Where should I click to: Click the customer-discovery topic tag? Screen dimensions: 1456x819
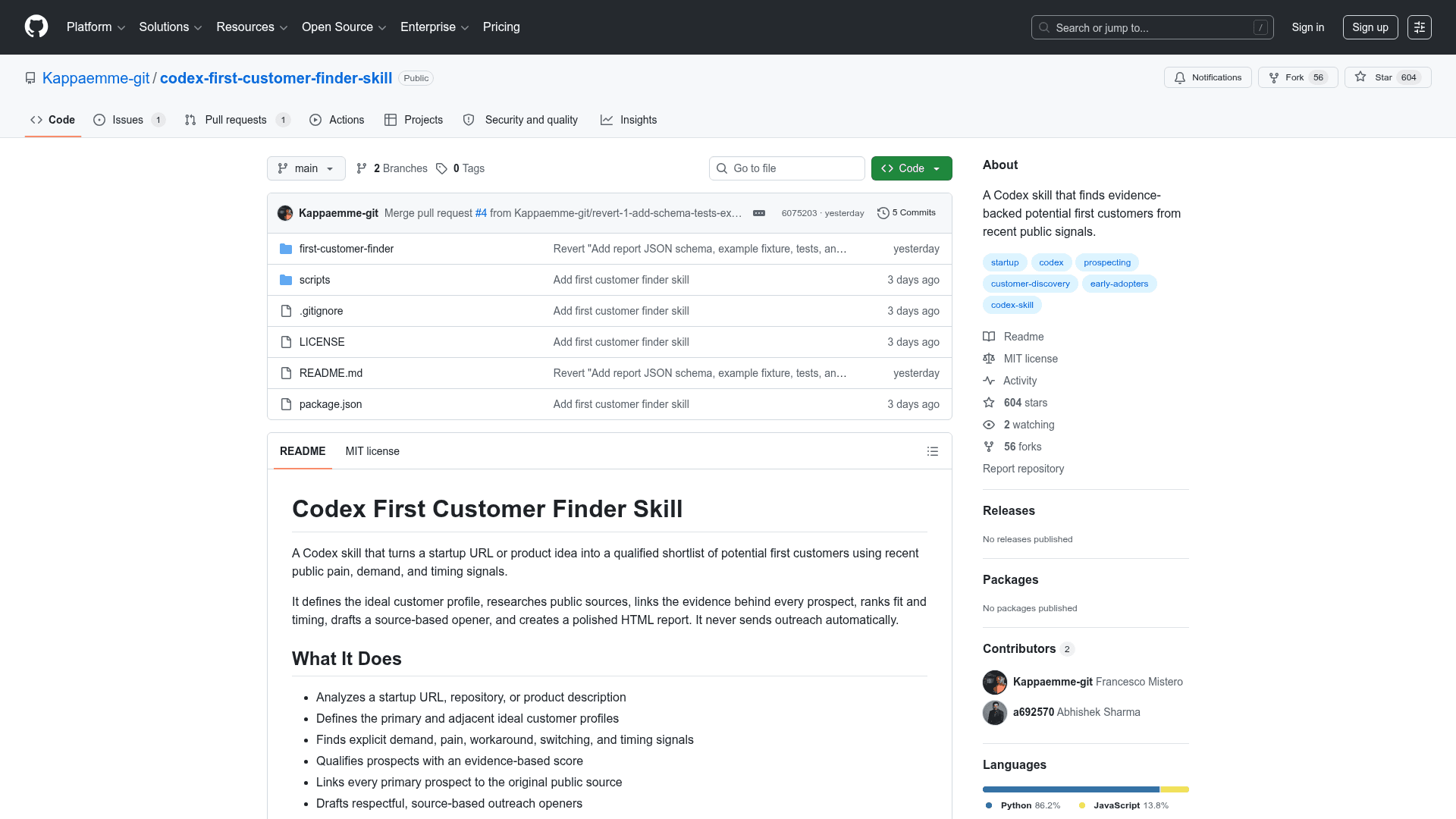click(1030, 284)
